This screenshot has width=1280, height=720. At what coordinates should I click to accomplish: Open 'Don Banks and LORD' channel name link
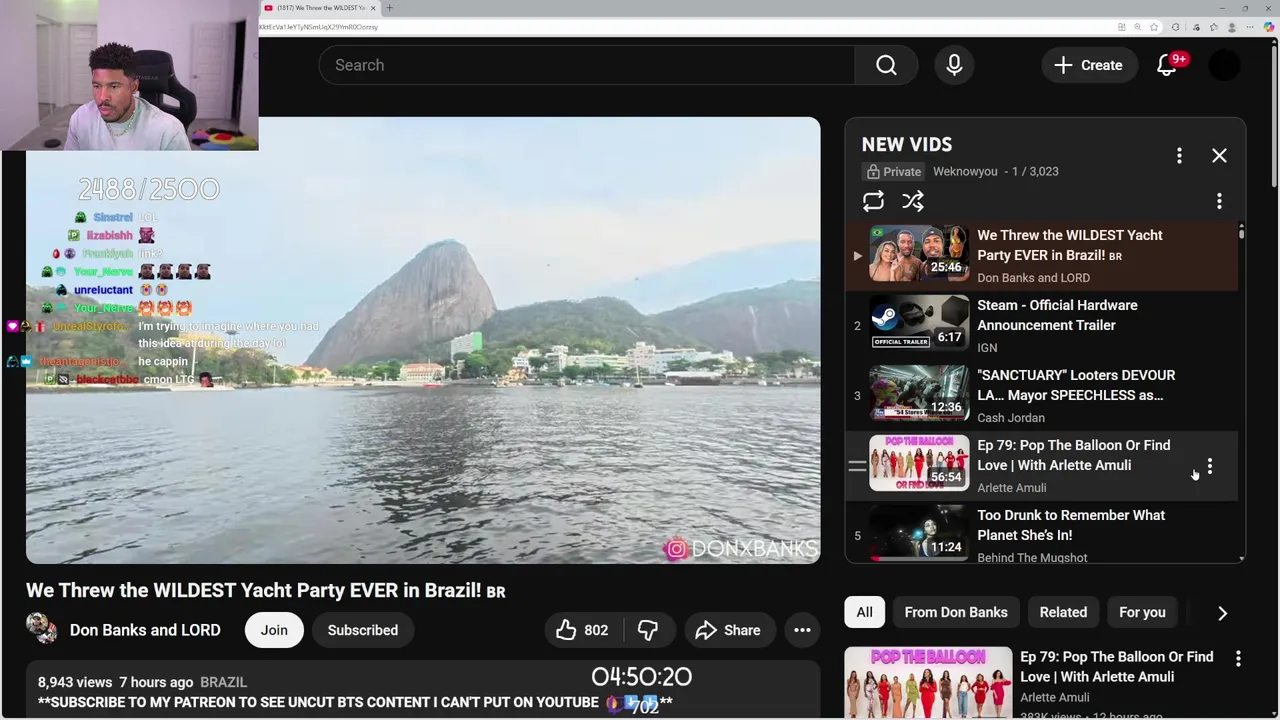(x=145, y=630)
